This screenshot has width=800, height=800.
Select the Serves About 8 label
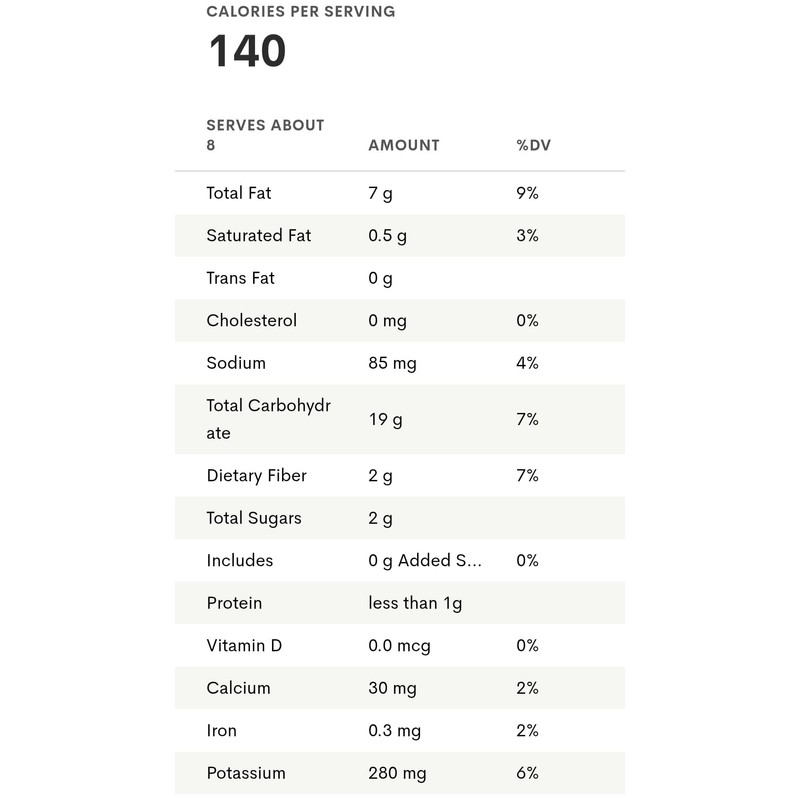pos(265,135)
